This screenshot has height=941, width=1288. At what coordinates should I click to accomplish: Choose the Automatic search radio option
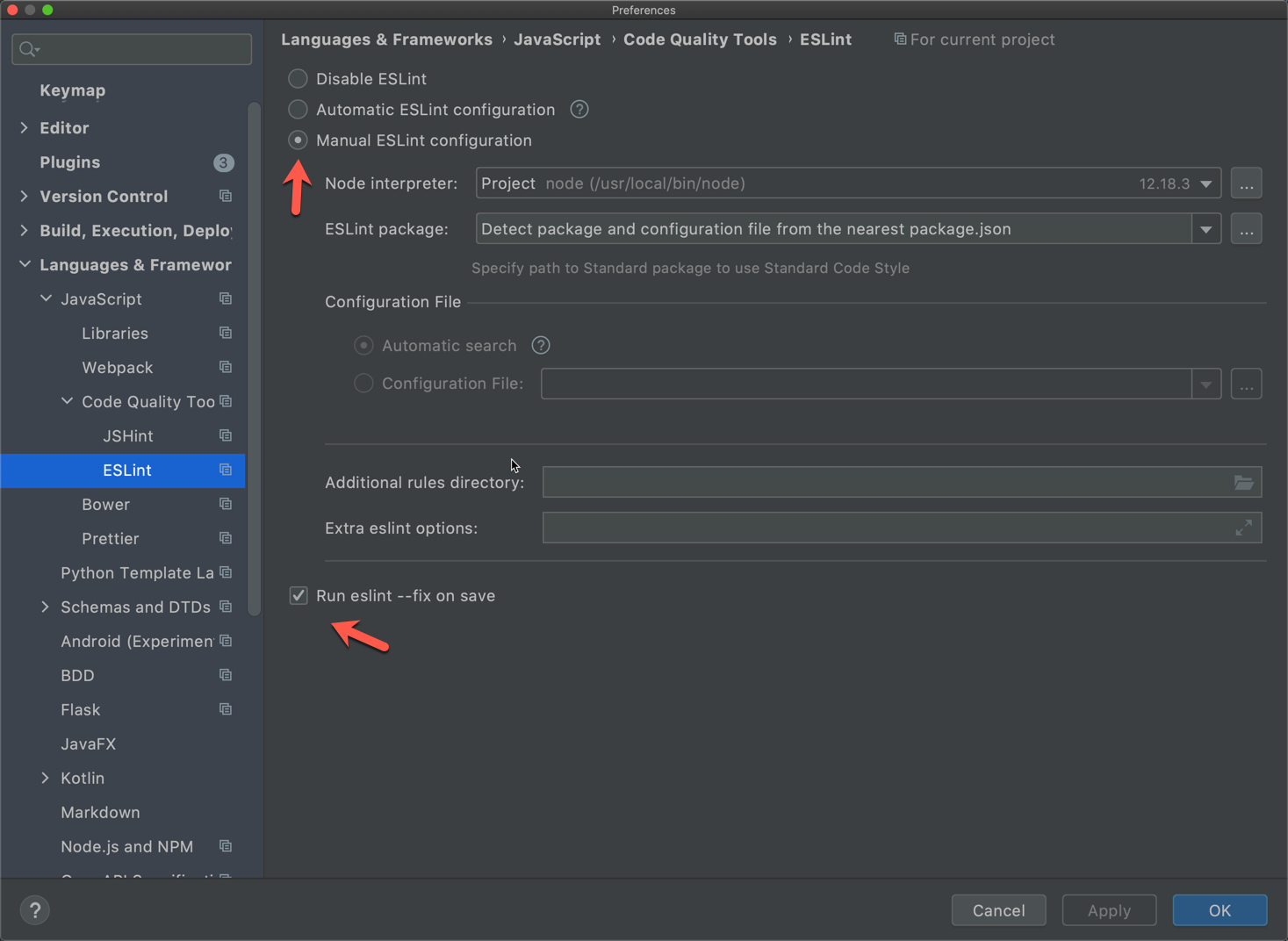(363, 346)
